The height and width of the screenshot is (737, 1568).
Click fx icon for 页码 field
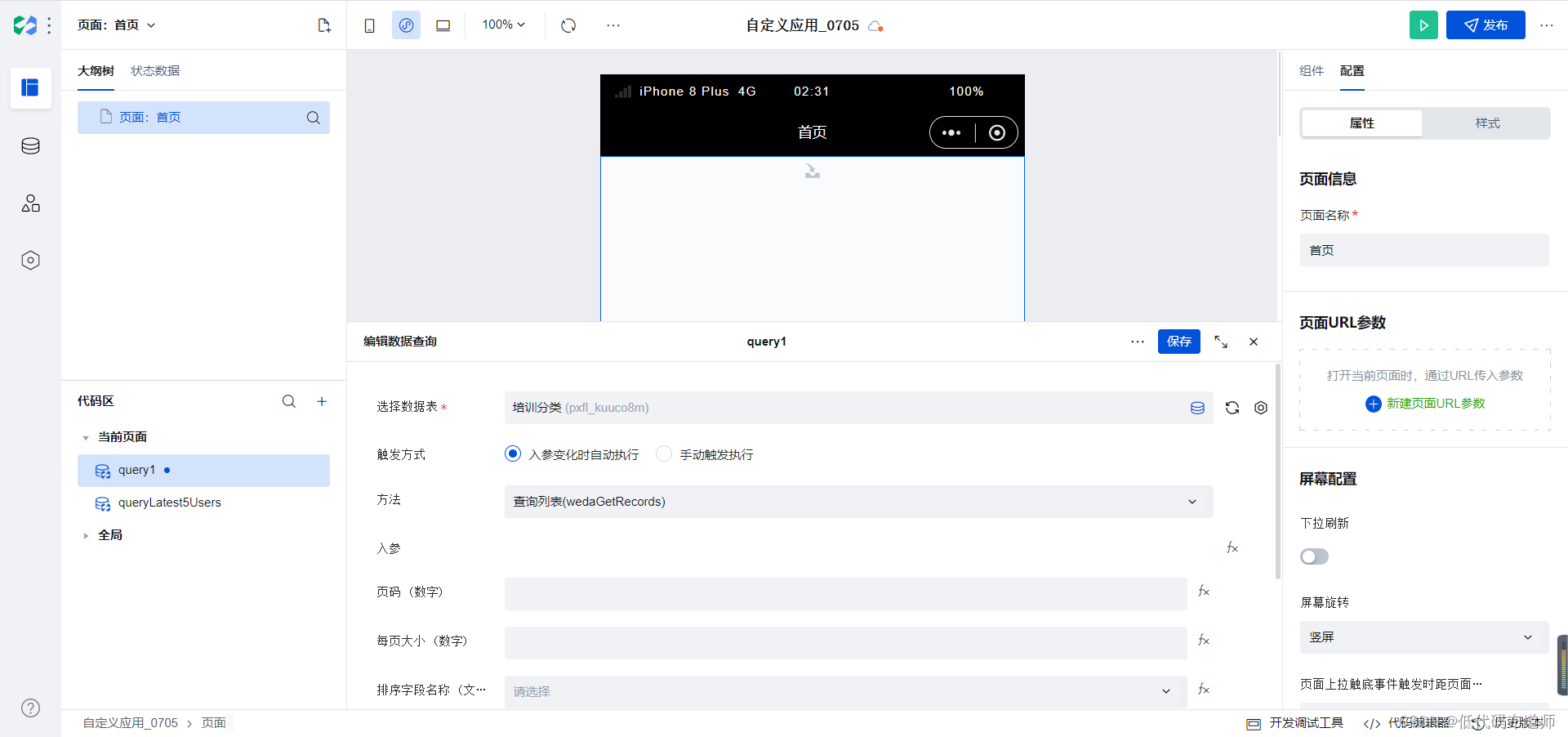click(x=1204, y=591)
